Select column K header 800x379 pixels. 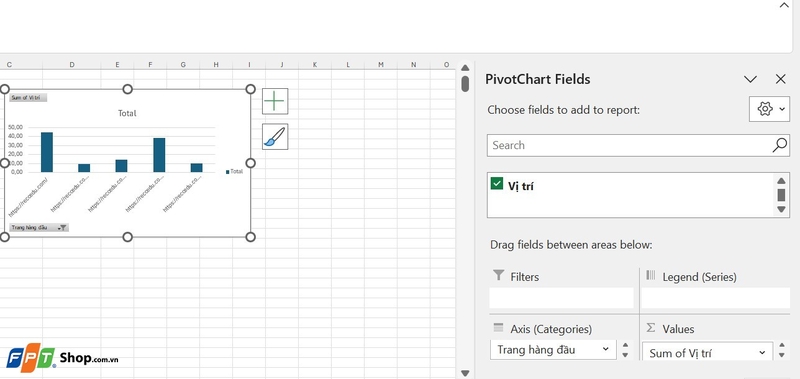(315, 64)
